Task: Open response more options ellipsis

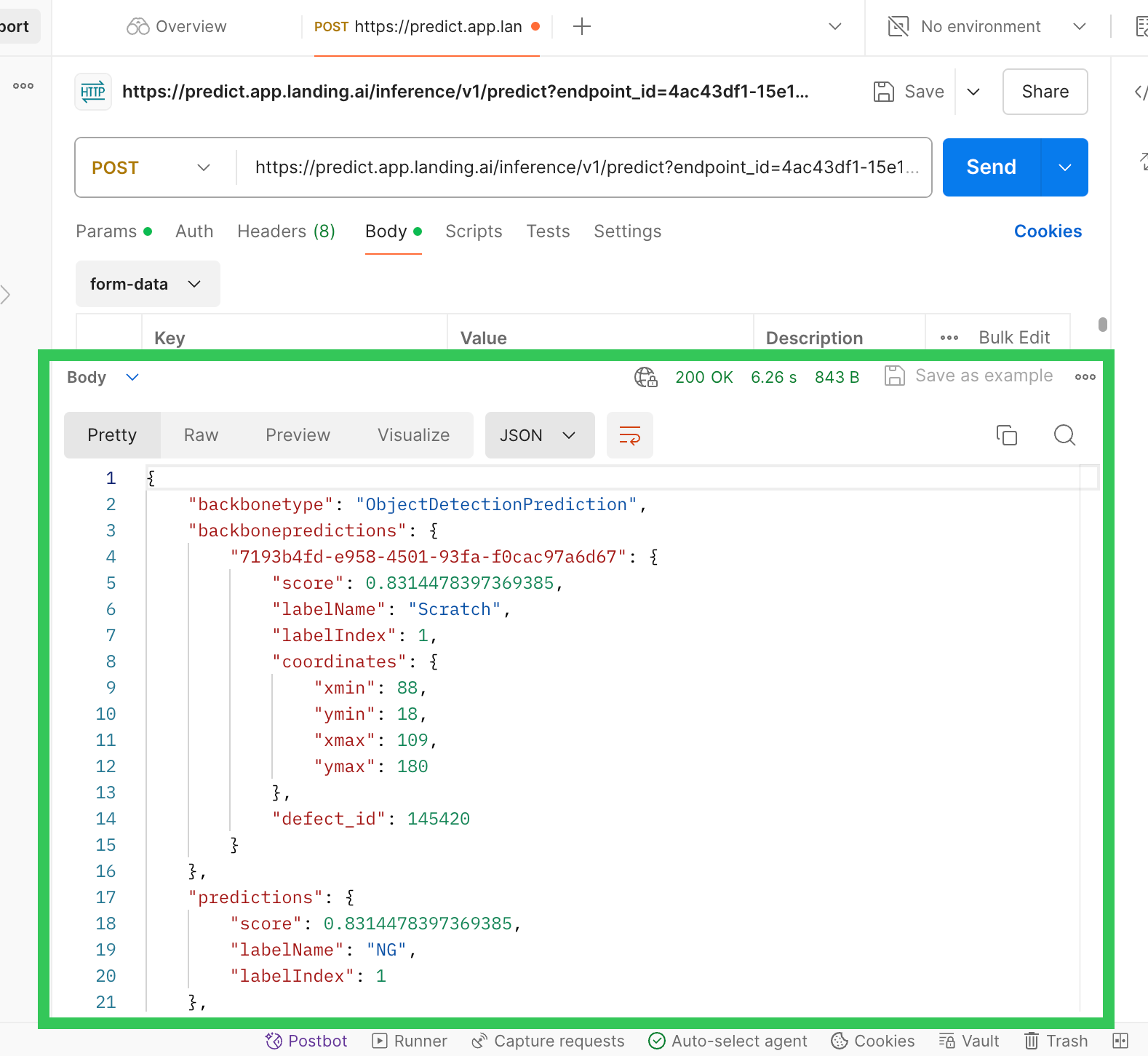Action: pos(1085,377)
